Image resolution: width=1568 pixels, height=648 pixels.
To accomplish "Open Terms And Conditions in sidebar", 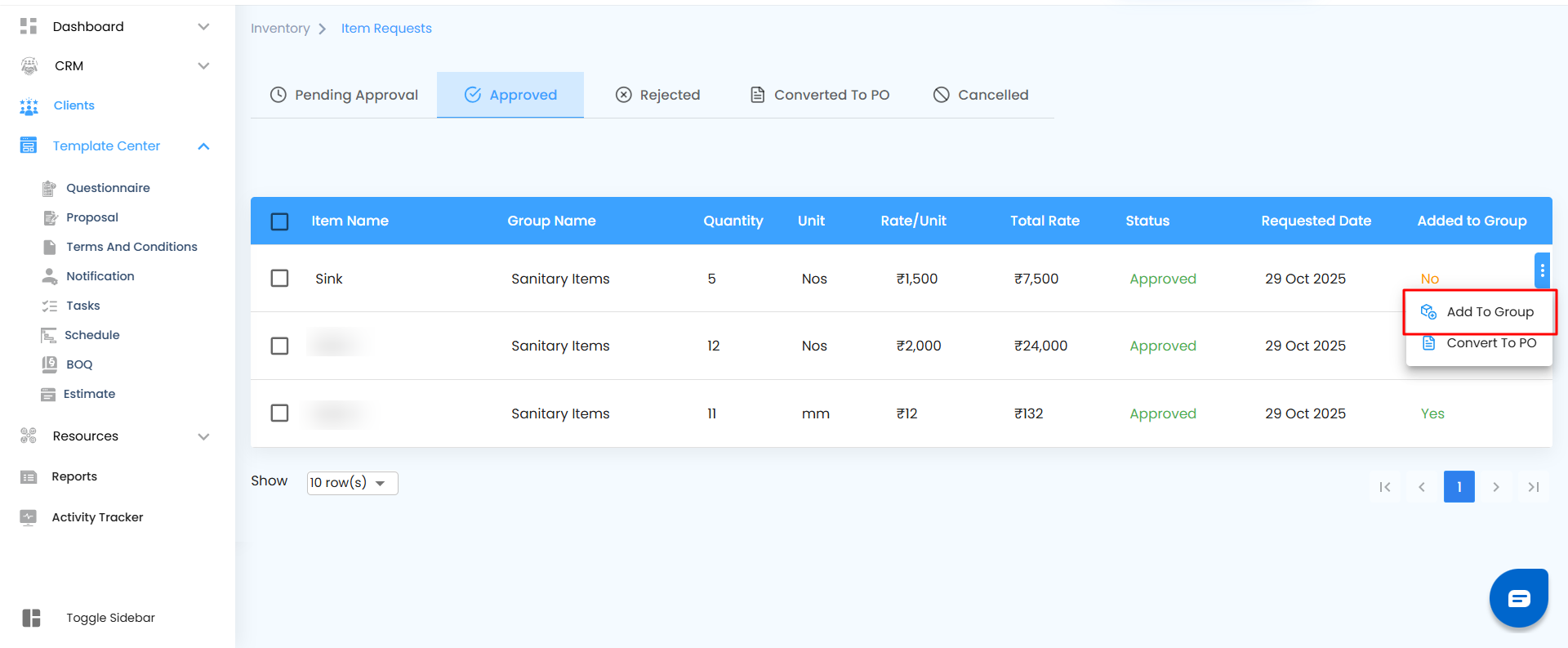I will (x=131, y=247).
